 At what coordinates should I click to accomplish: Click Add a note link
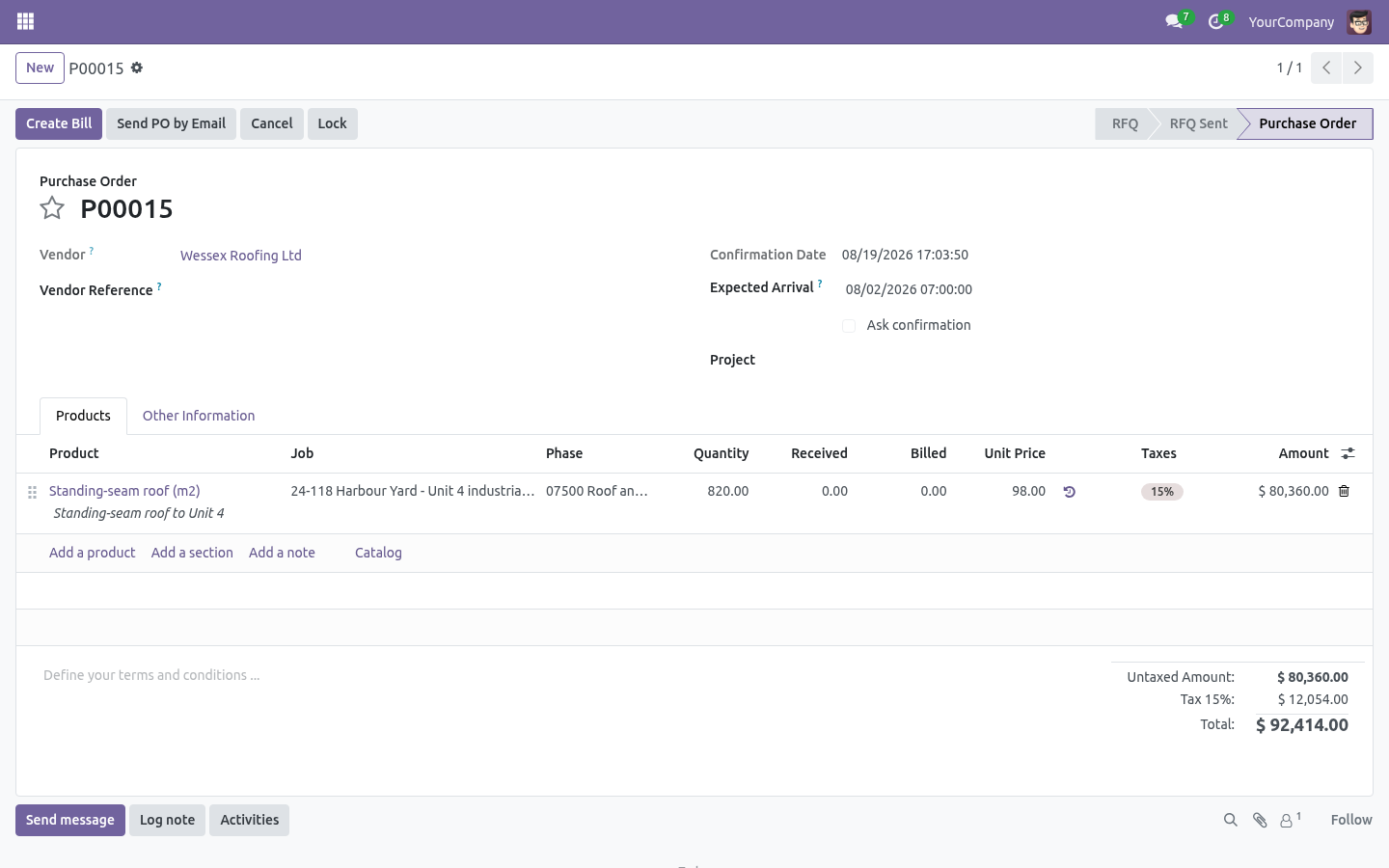(x=282, y=553)
